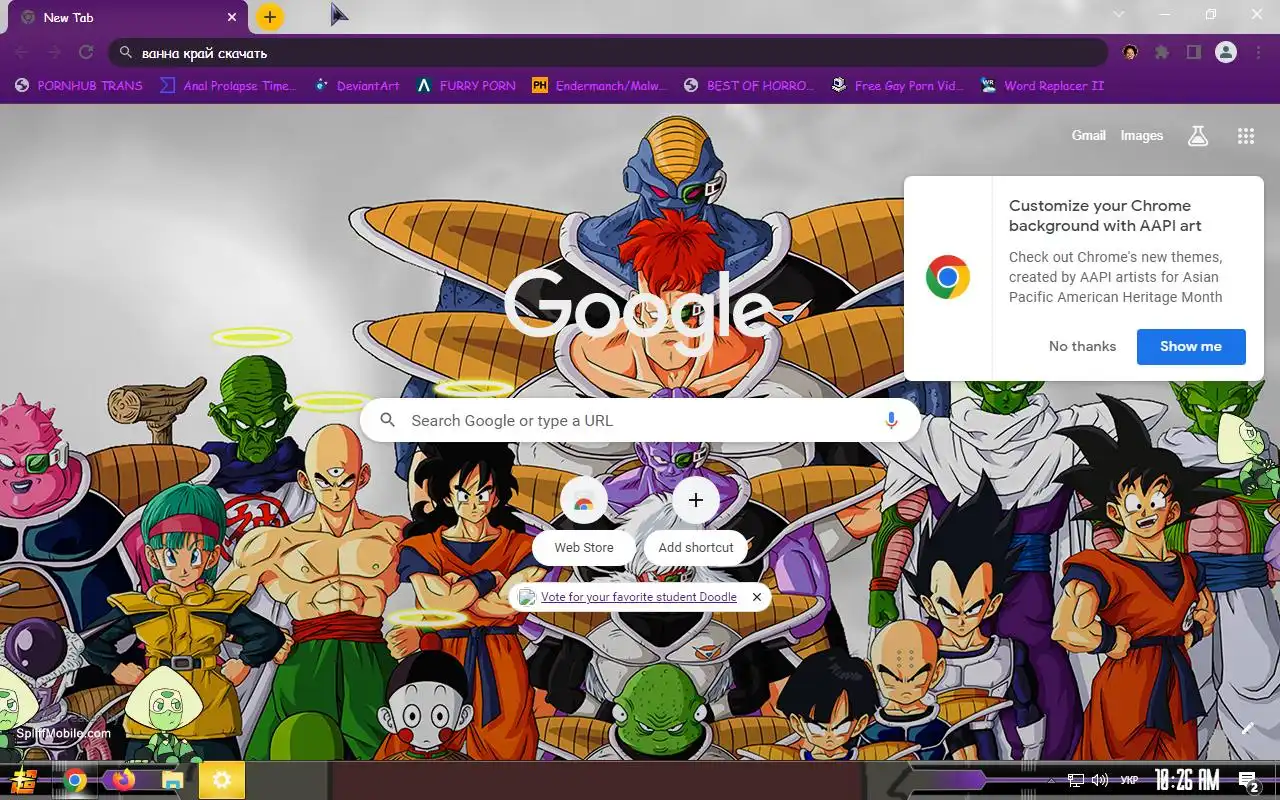Open the Word Replacer II bookmark
The height and width of the screenshot is (800, 1280).
1042,86
